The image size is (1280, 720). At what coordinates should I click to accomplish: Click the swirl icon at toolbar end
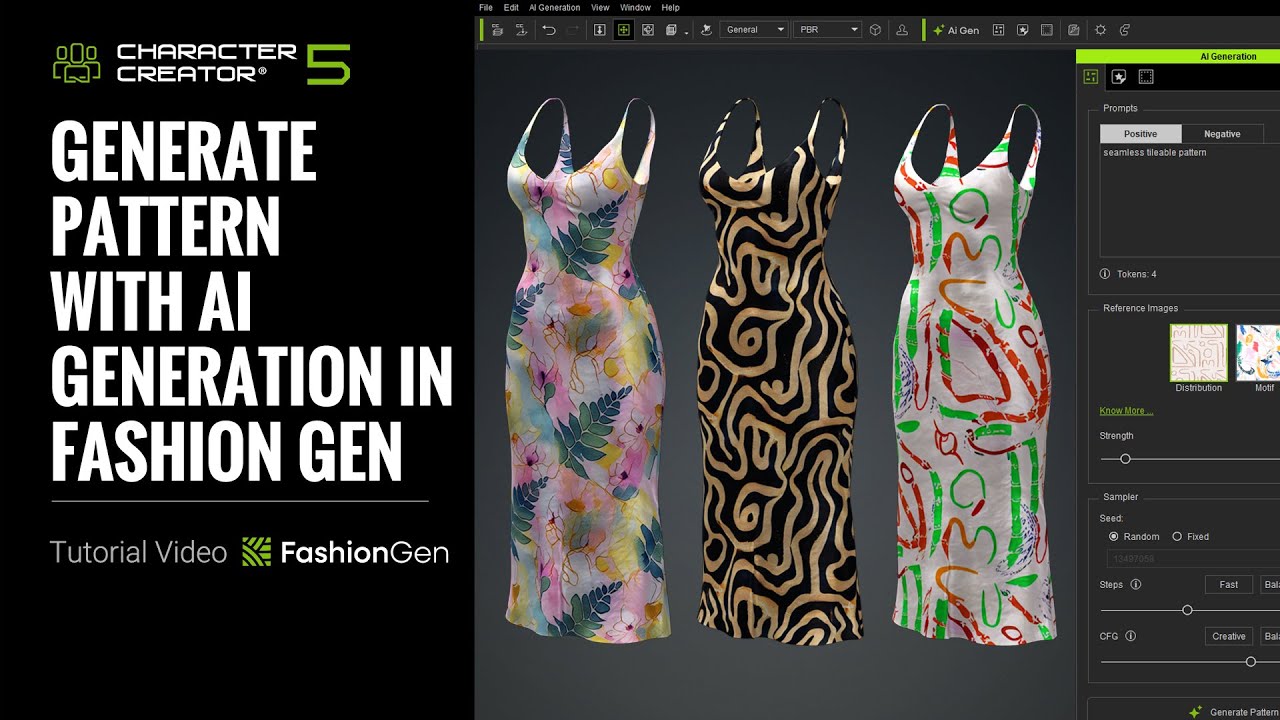click(1125, 30)
